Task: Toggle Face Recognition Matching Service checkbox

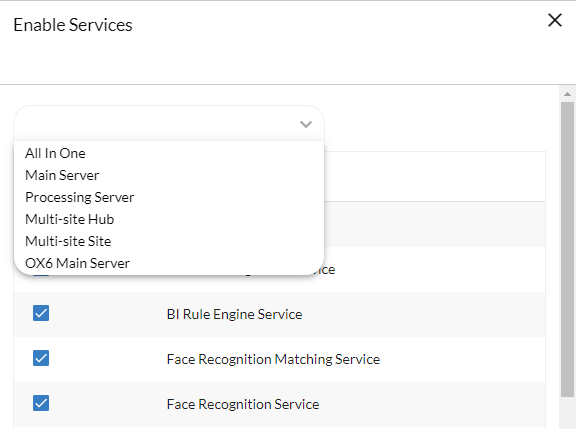Action: click(41, 358)
